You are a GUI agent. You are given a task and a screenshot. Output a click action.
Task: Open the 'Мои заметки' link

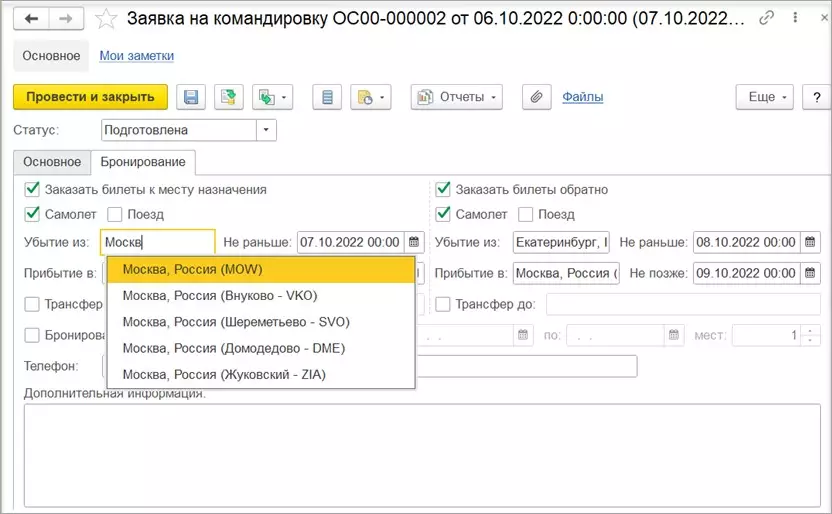(x=137, y=56)
